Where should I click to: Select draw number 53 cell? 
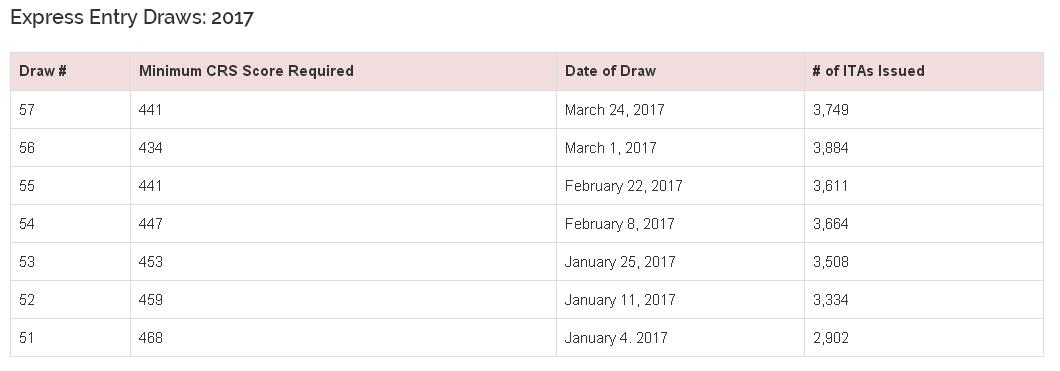pyautogui.click(x=70, y=262)
